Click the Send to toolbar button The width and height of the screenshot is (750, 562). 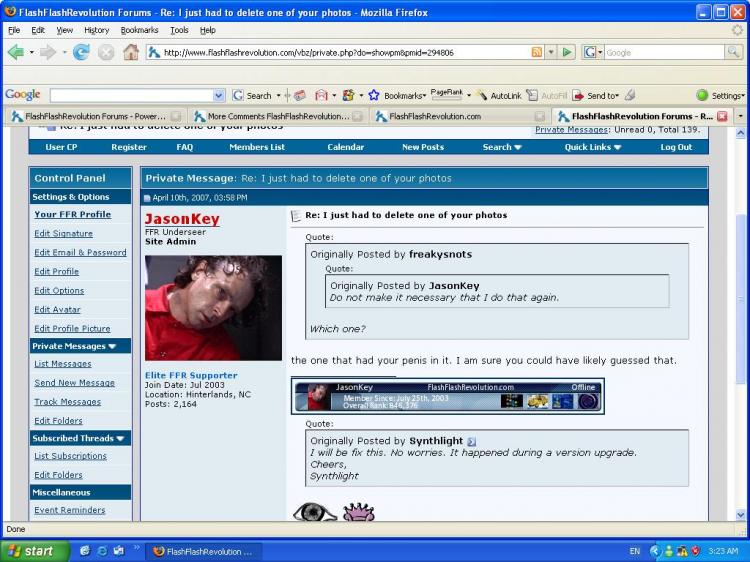[x=595, y=96]
